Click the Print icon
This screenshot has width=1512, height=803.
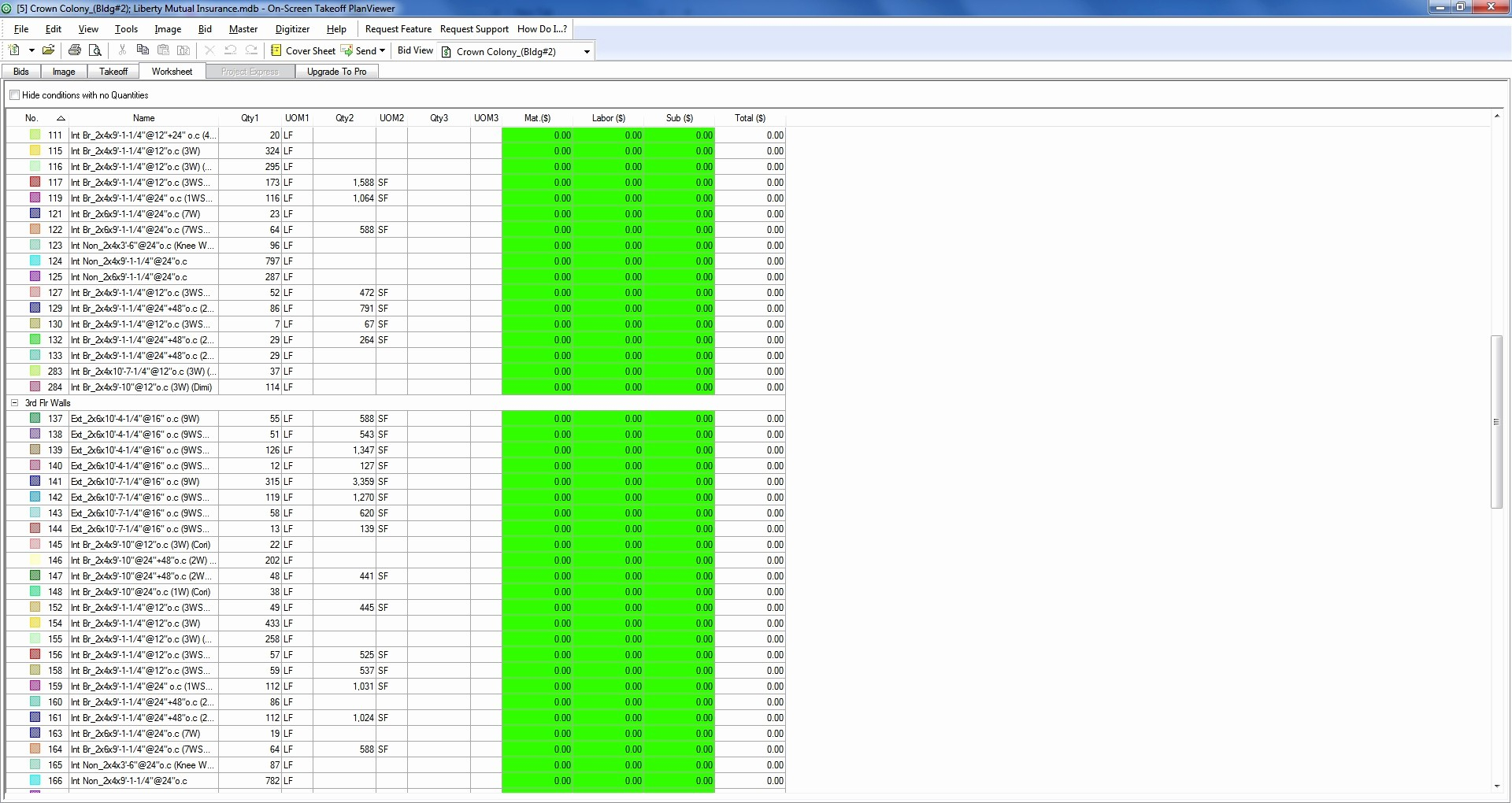point(75,50)
